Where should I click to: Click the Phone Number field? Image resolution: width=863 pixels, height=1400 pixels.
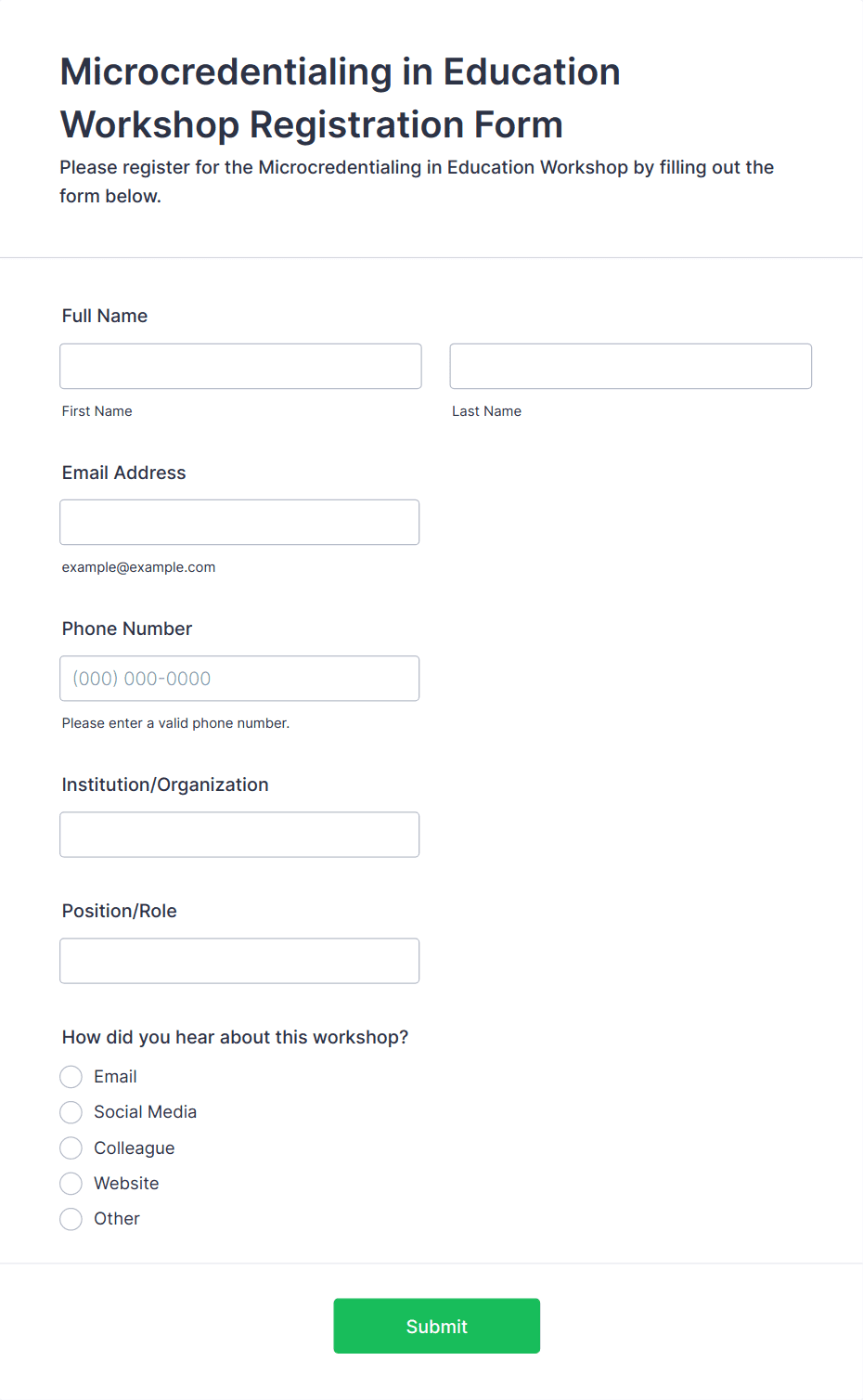pyautogui.click(x=239, y=678)
